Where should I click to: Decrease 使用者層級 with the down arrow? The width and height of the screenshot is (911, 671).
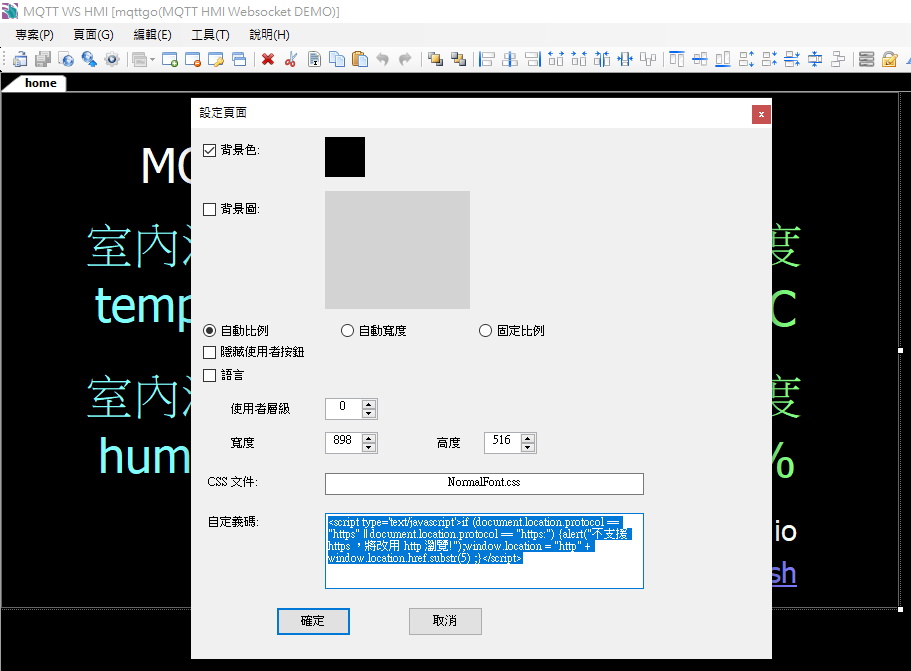(x=369, y=414)
